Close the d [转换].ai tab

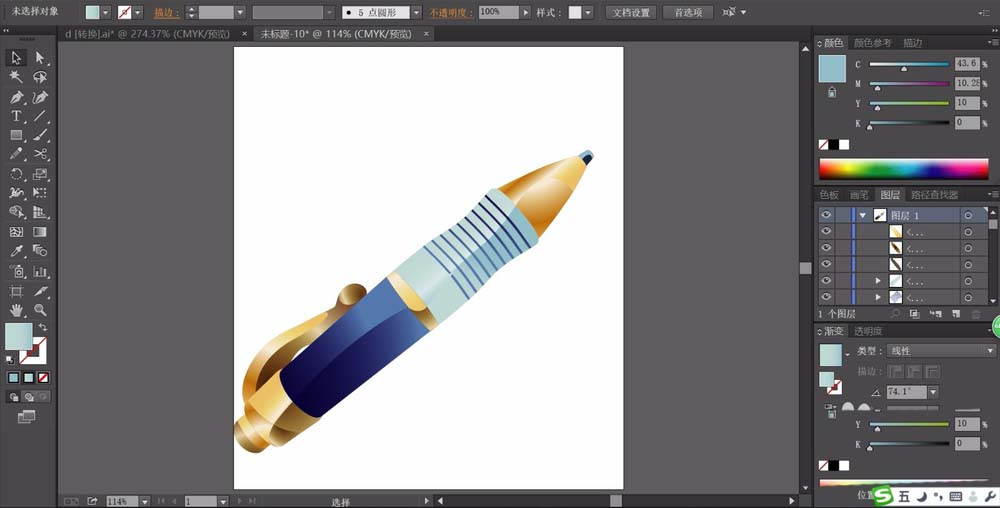click(x=245, y=34)
